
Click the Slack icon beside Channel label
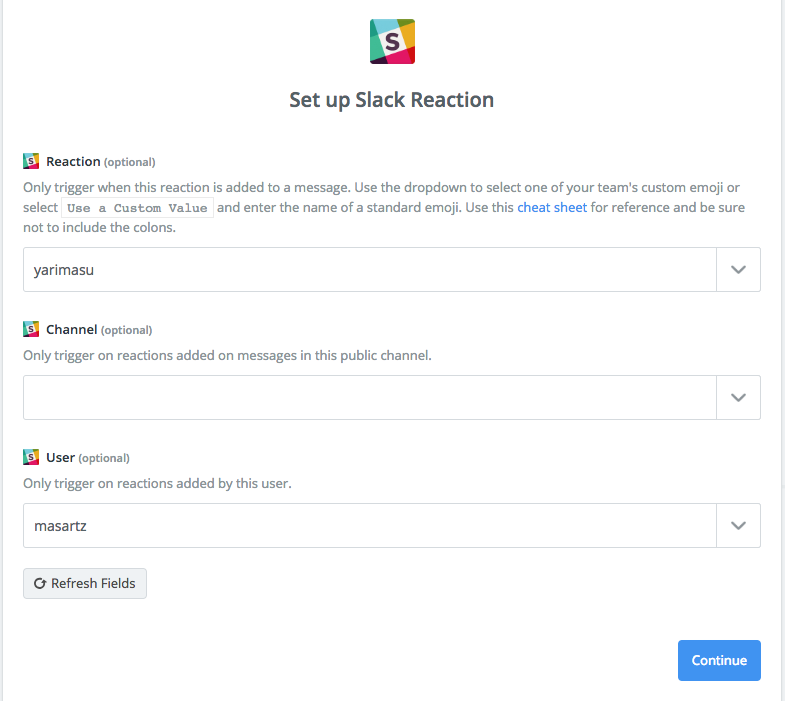coord(31,329)
